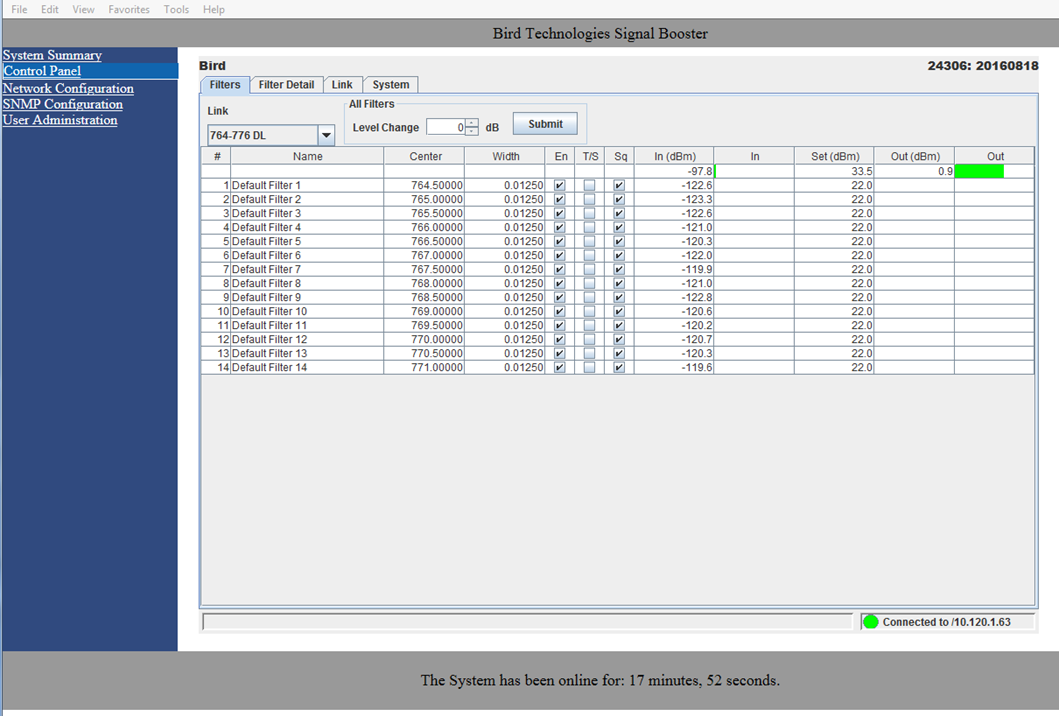Select the Default Filter 2 name cell
Screen dimensions: 1059x716
tap(307, 199)
